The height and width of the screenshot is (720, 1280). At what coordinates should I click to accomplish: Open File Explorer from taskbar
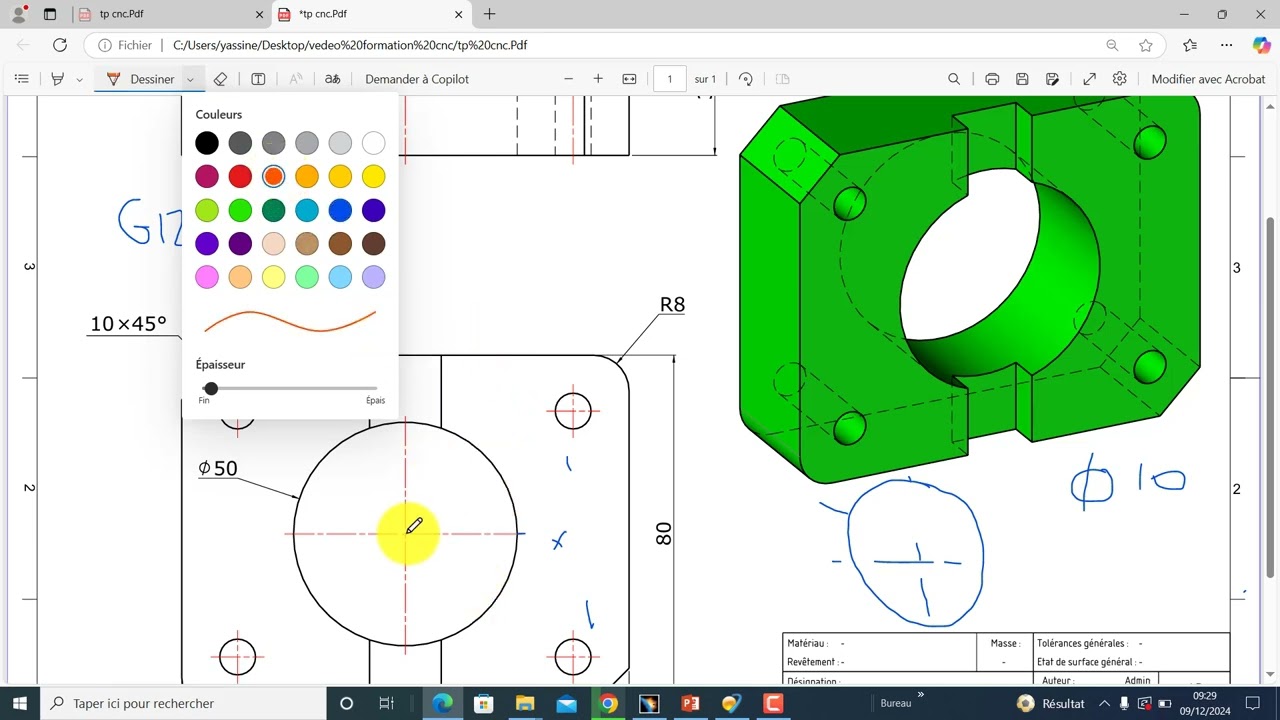click(525, 703)
